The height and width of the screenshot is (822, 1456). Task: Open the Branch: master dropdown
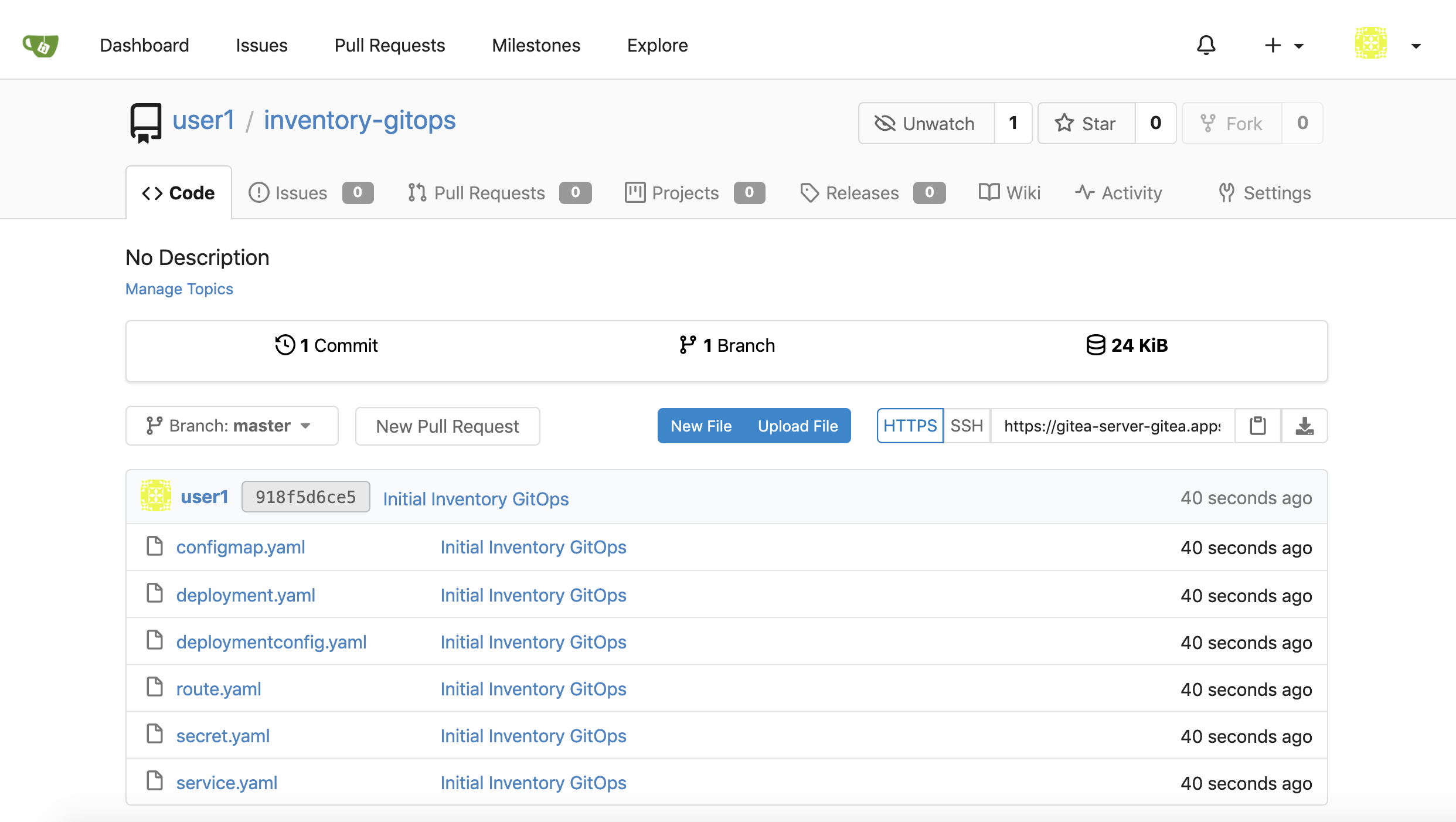(232, 426)
